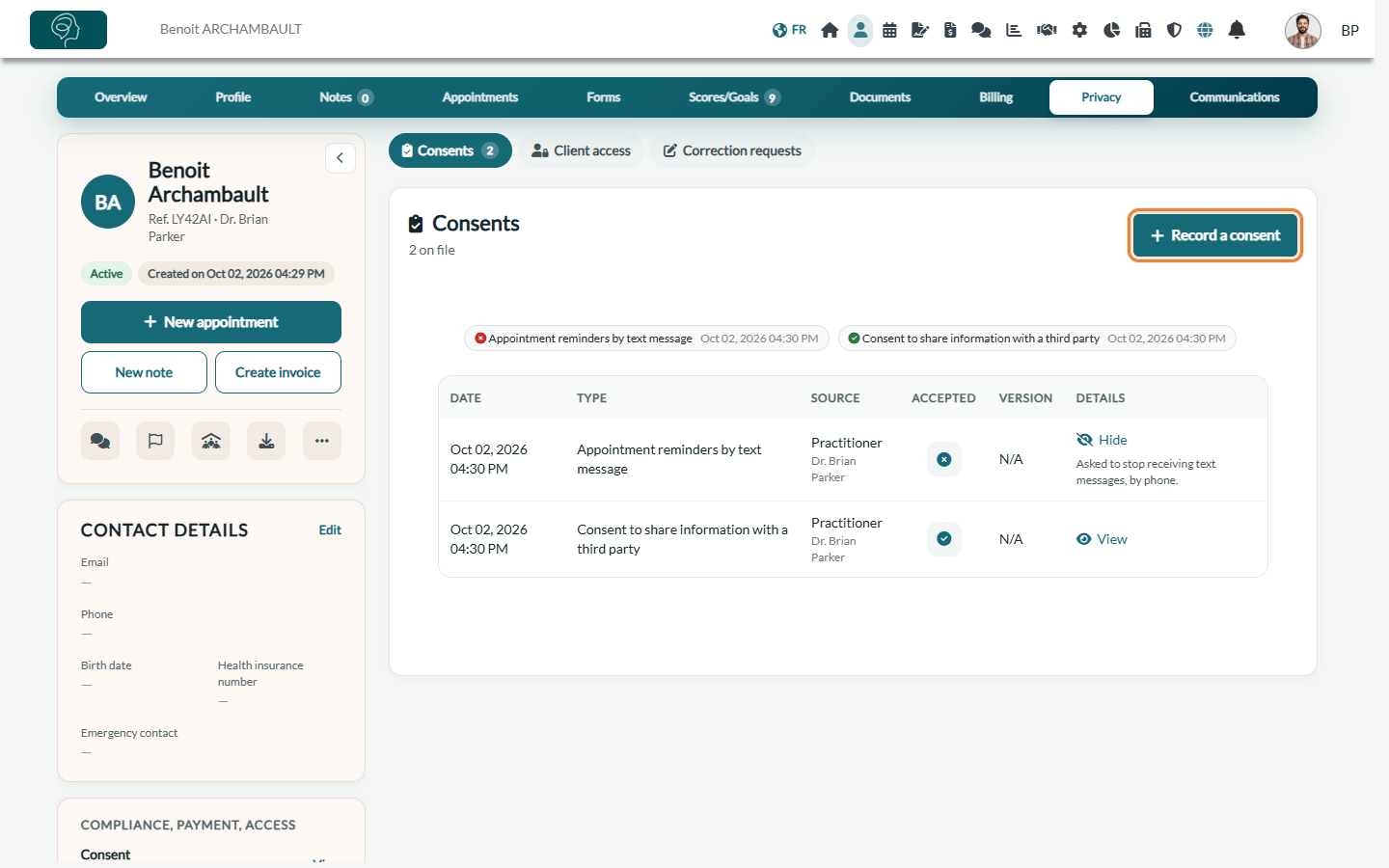Click the New note button

(x=144, y=372)
